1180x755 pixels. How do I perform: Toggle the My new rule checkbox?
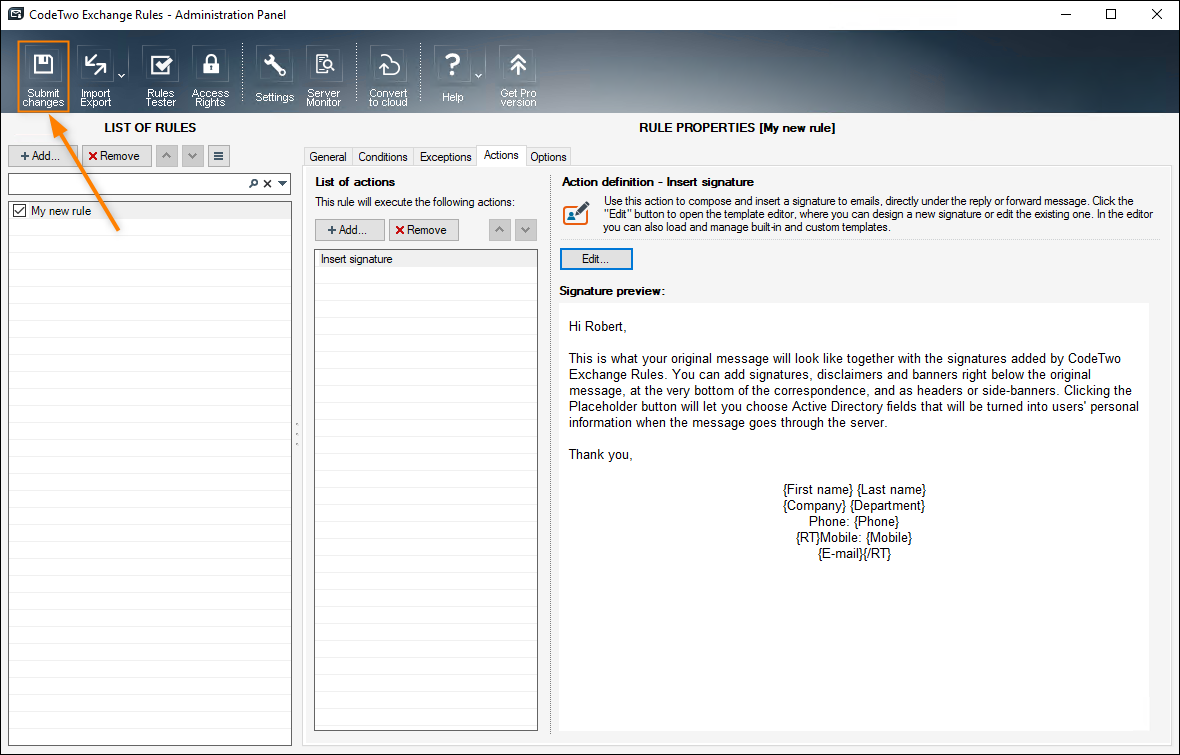point(20,211)
